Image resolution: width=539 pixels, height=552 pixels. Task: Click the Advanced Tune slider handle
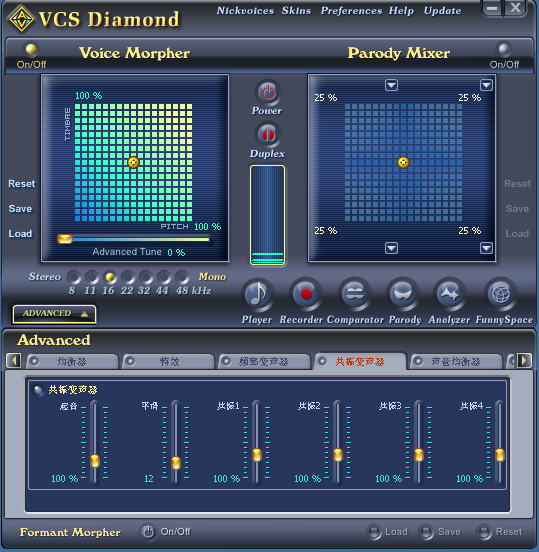point(65,239)
